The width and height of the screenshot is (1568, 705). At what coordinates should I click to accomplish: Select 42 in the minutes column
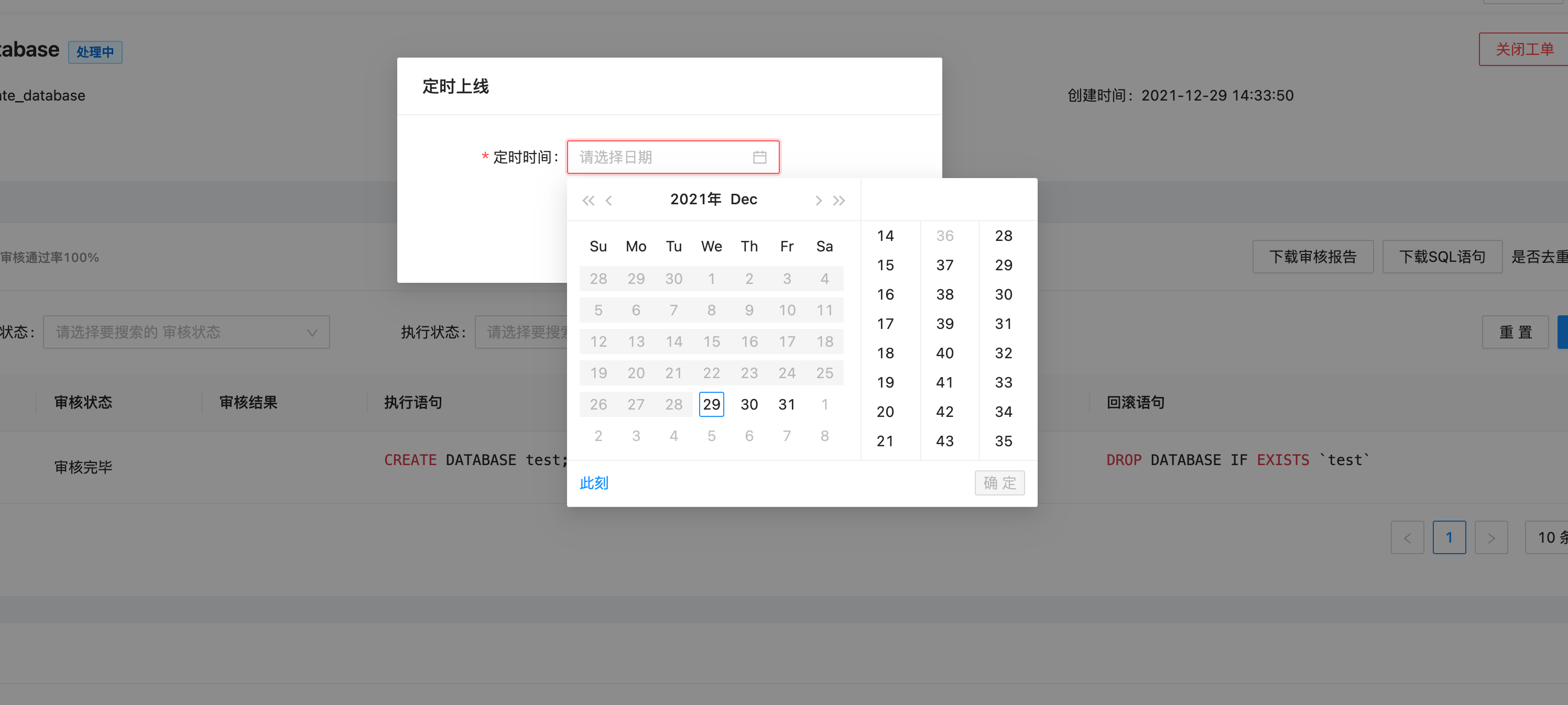click(945, 411)
